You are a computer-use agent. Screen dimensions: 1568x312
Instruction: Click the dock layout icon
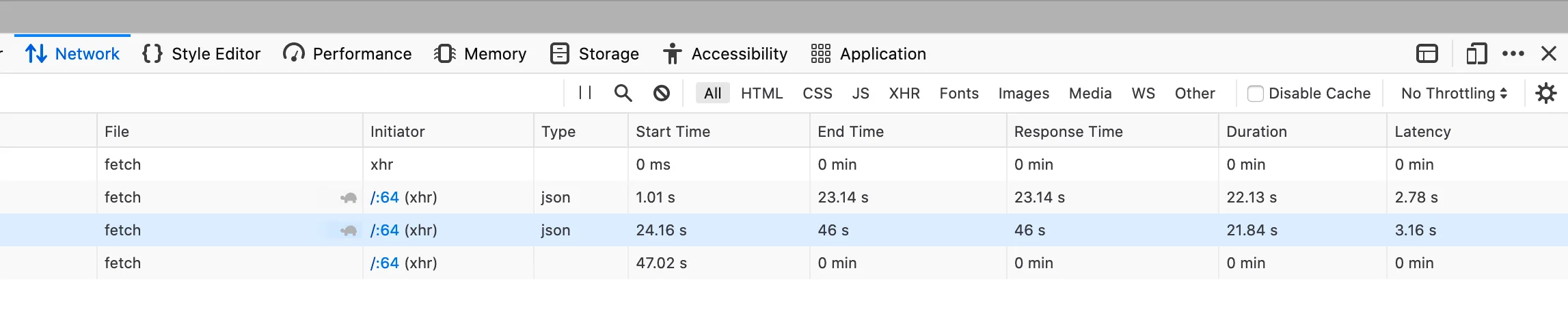(x=1427, y=53)
